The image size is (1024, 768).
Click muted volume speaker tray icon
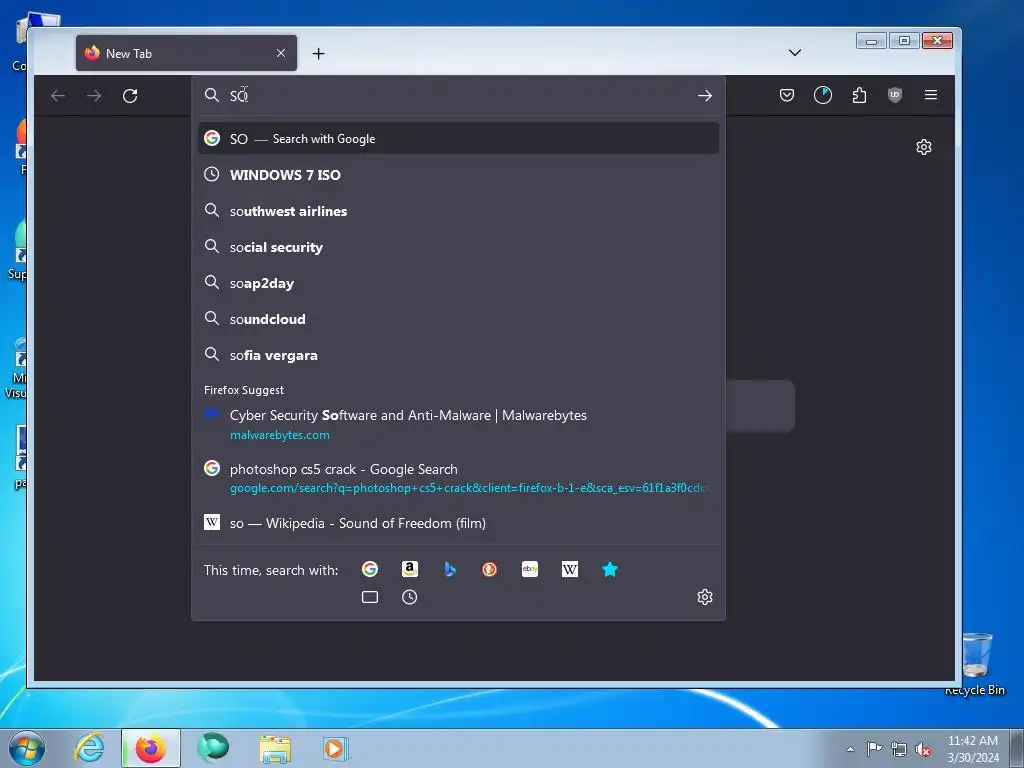tap(923, 749)
